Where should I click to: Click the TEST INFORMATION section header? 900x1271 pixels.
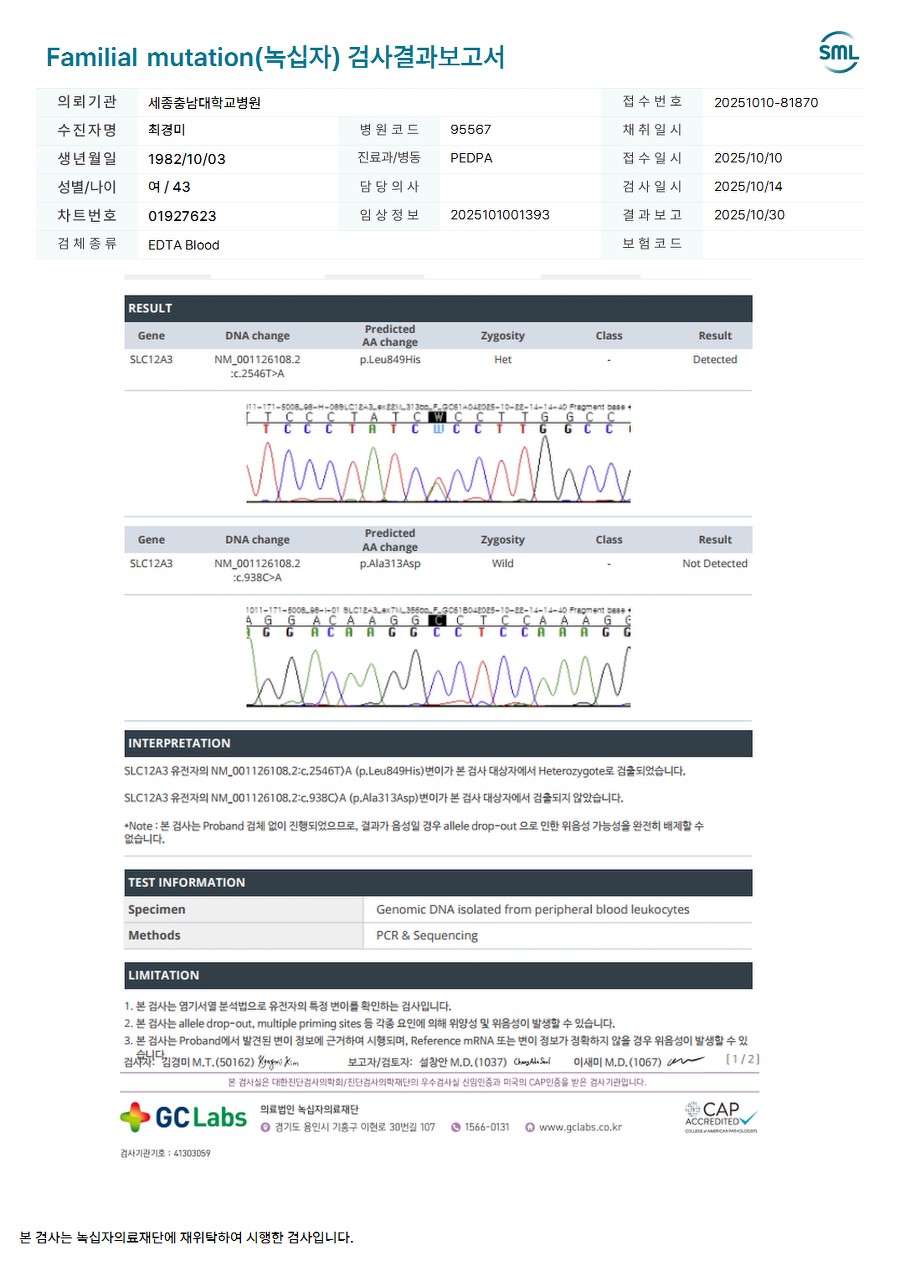click(438, 882)
